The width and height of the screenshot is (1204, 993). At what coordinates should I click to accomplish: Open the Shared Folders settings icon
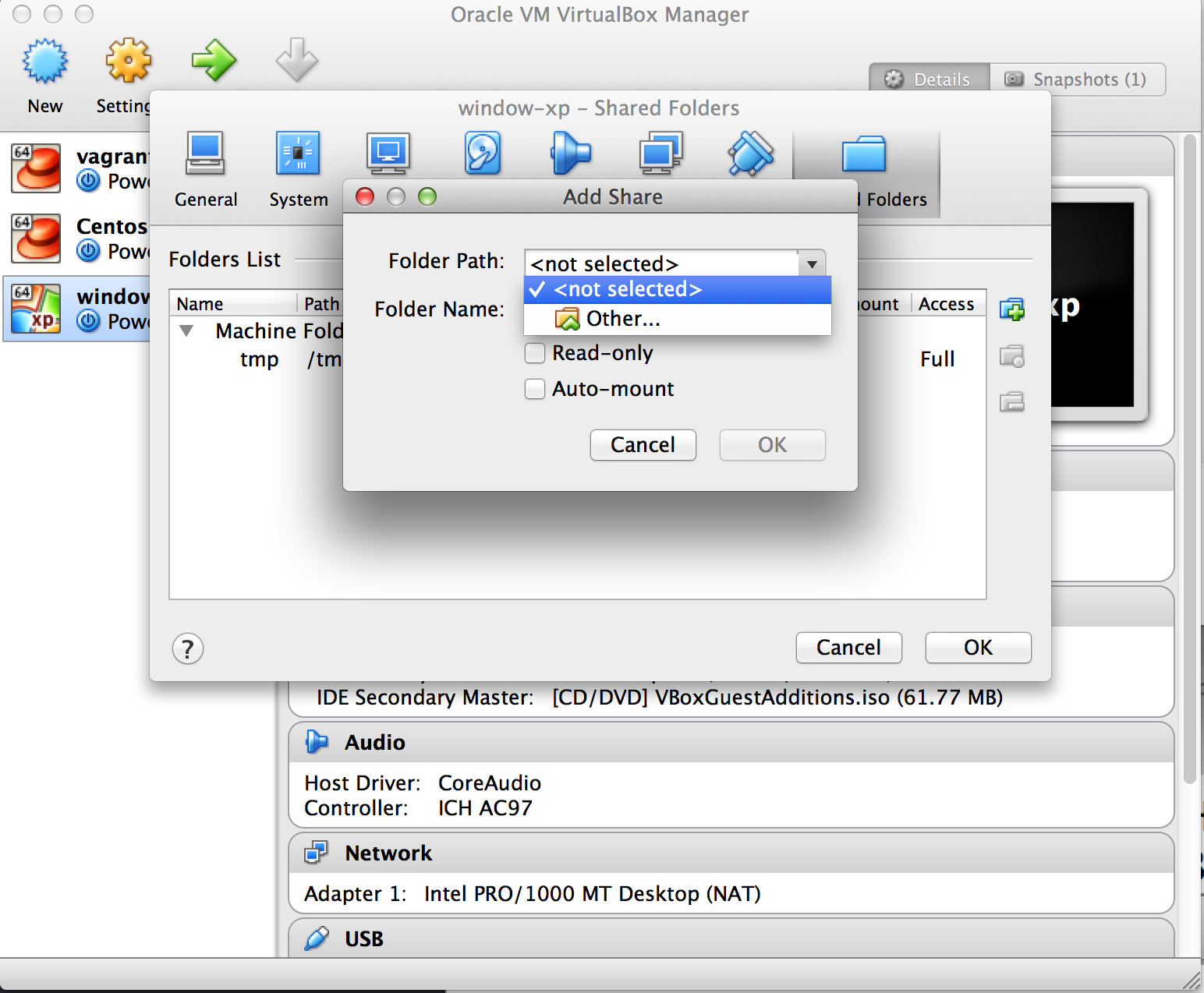864,154
